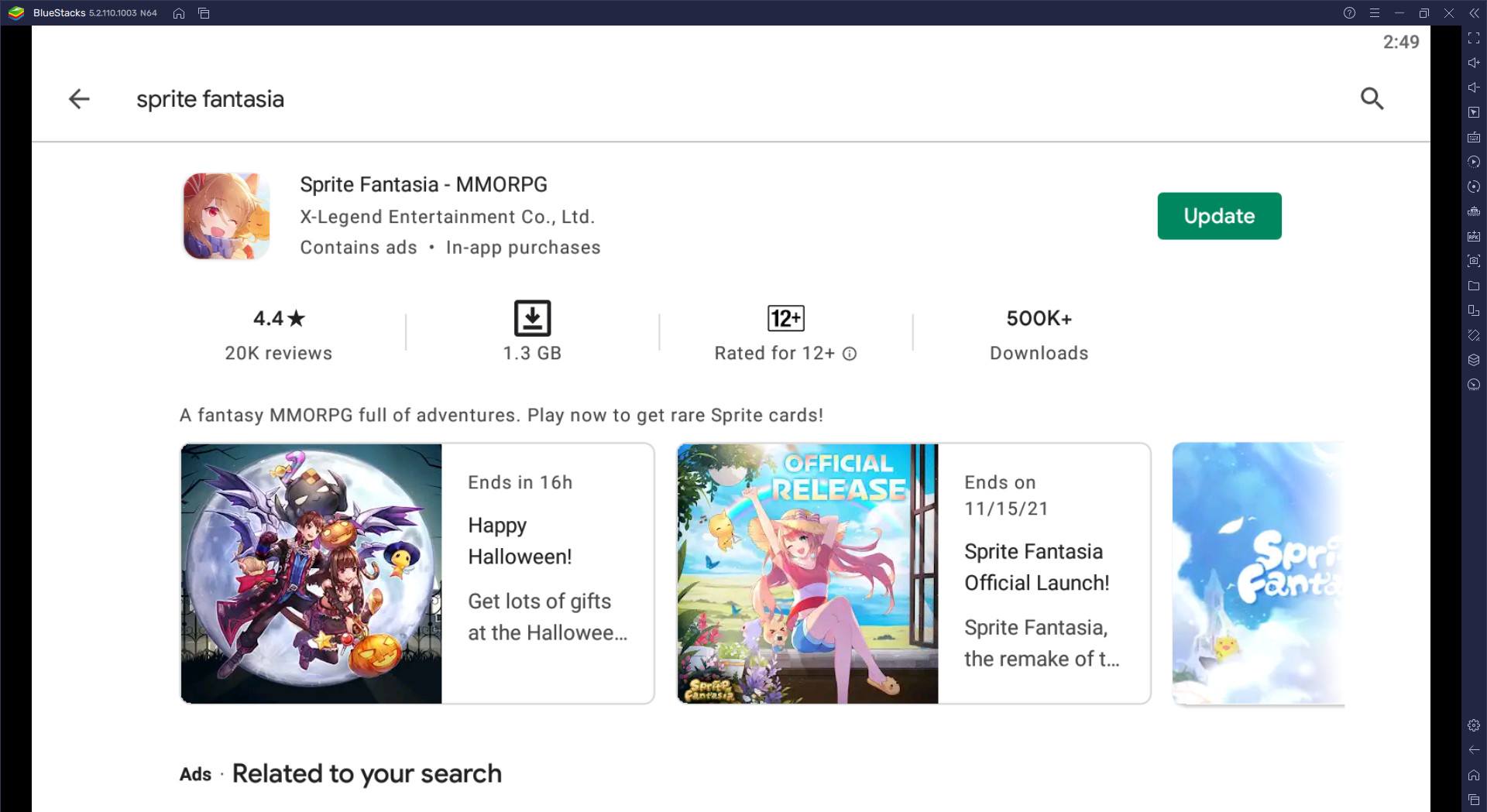
Task: Click the Get lots of gifts description
Action: point(548,617)
